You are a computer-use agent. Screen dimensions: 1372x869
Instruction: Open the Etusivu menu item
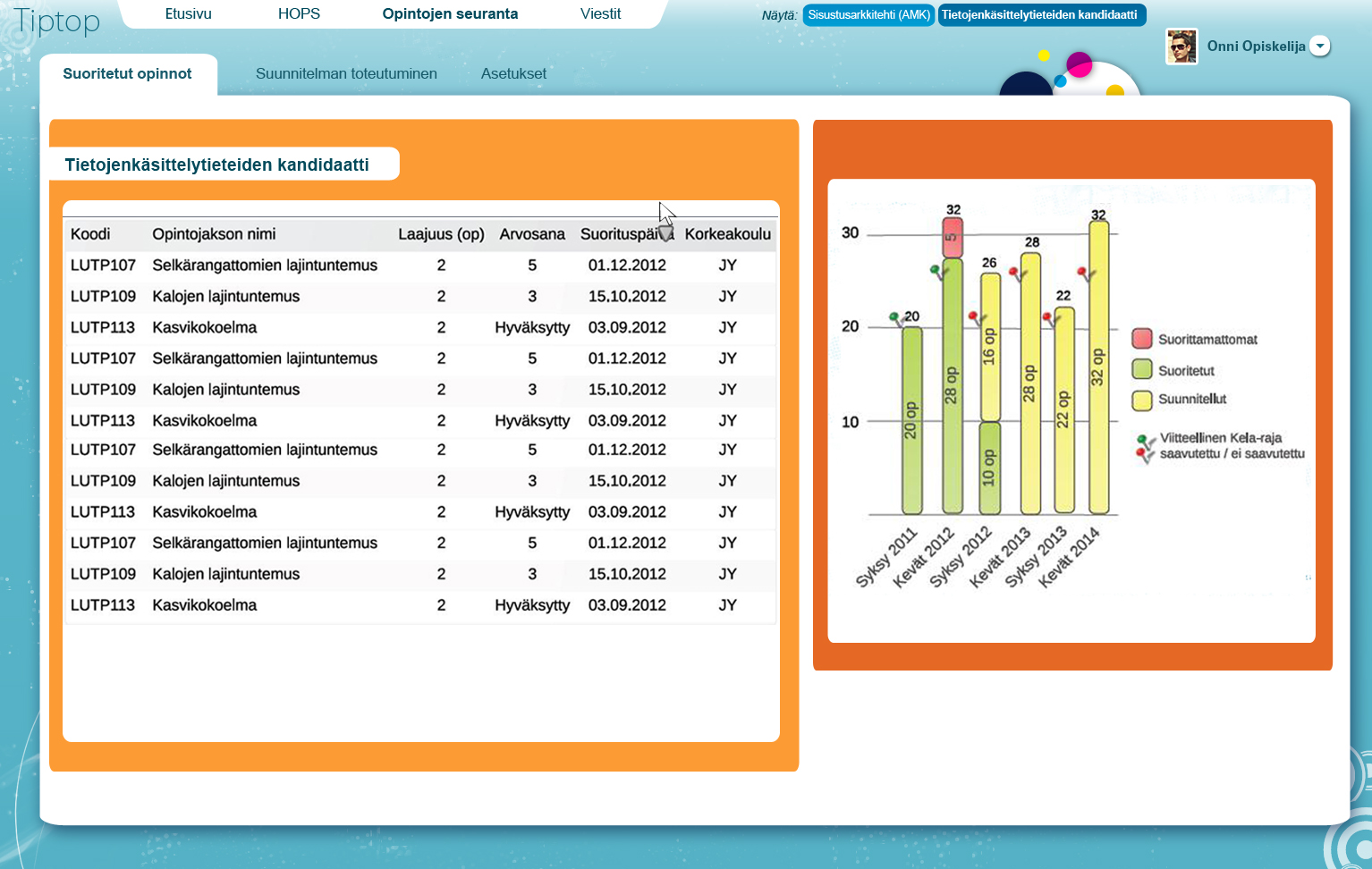click(x=189, y=14)
